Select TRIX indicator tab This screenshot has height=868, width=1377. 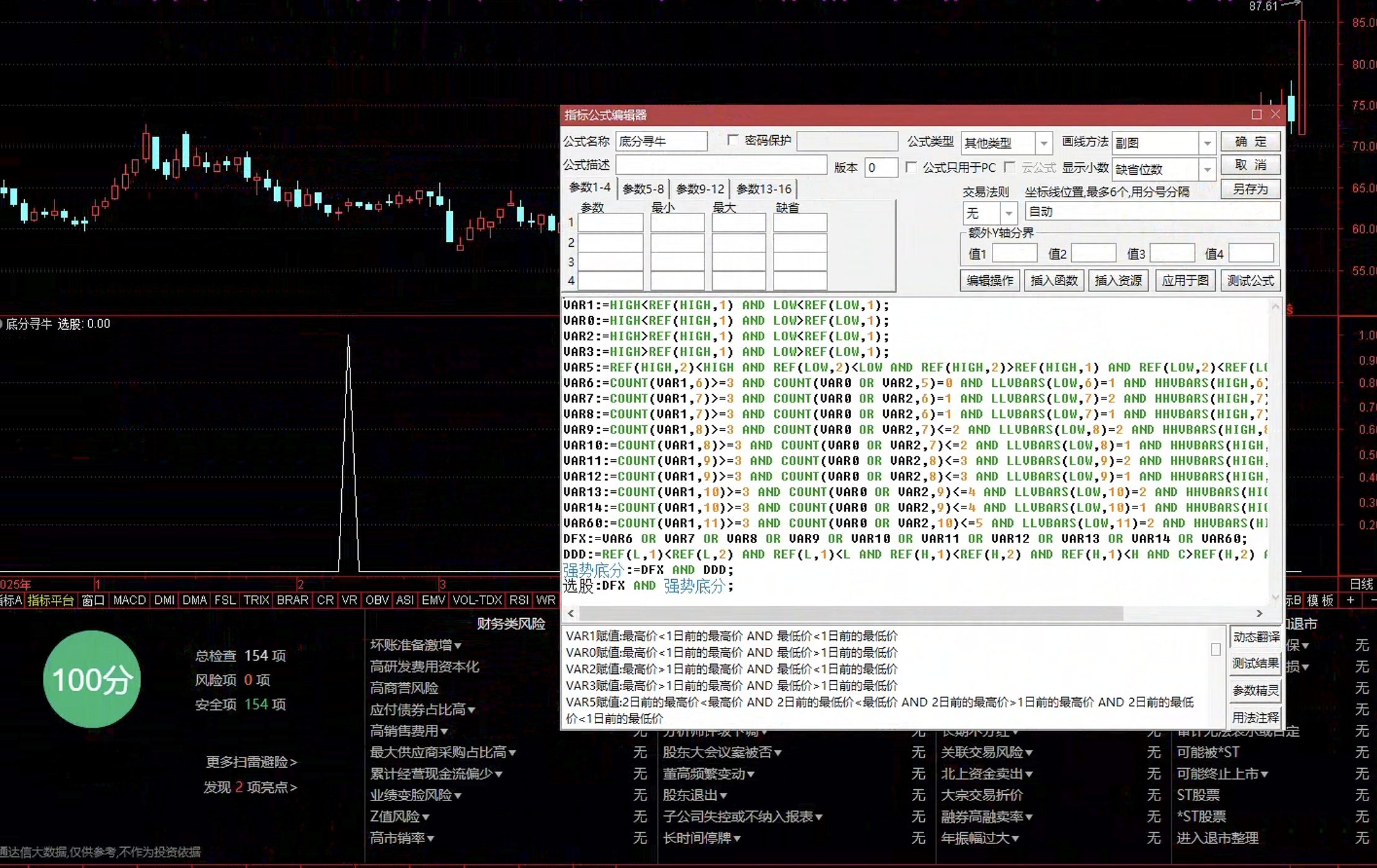coord(256,600)
